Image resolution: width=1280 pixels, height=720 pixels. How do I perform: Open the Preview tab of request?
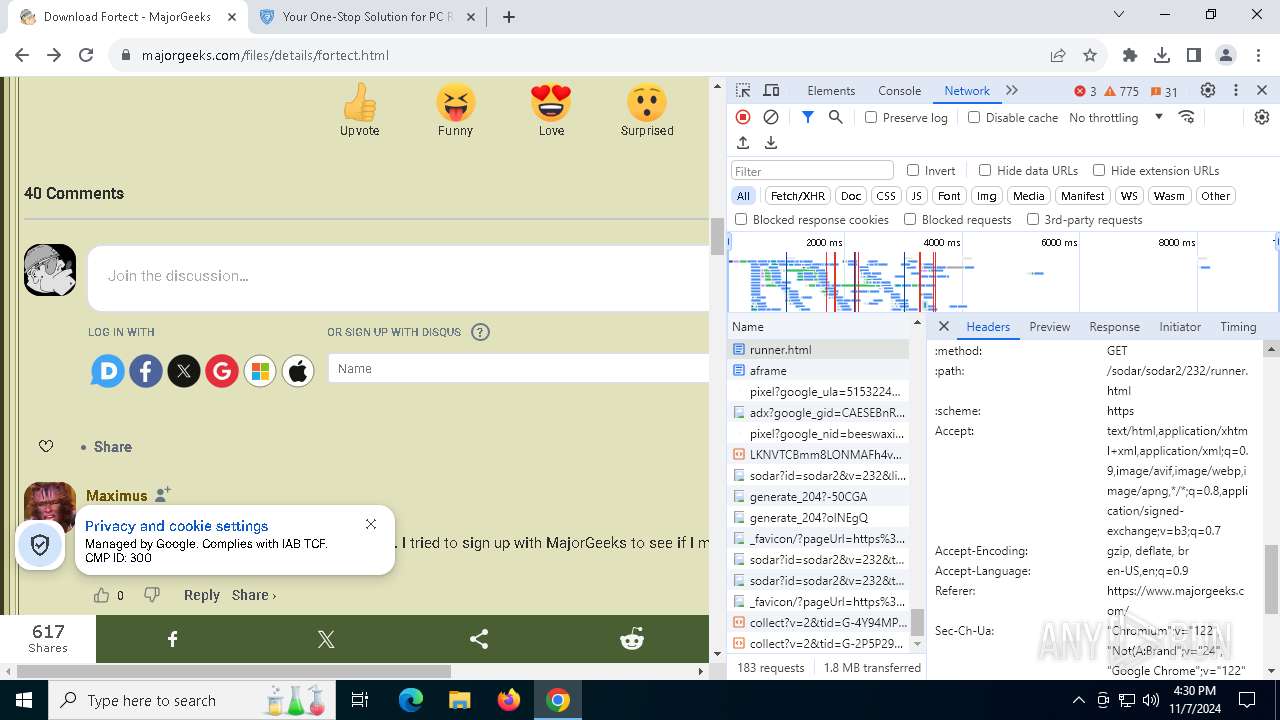pyautogui.click(x=1049, y=327)
